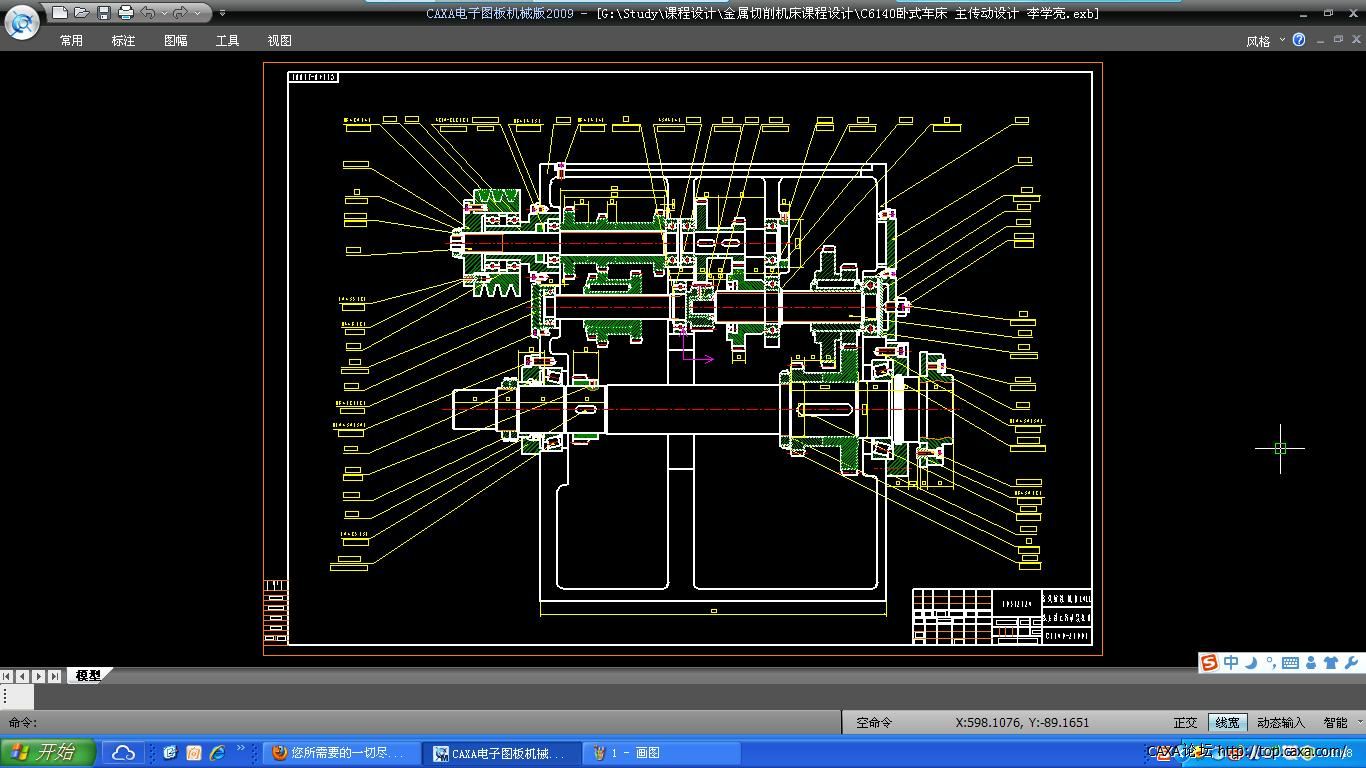Screen dimensions: 1366x768
Task: Click the CAXA application menu orb
Action: [x=22, y=21]
